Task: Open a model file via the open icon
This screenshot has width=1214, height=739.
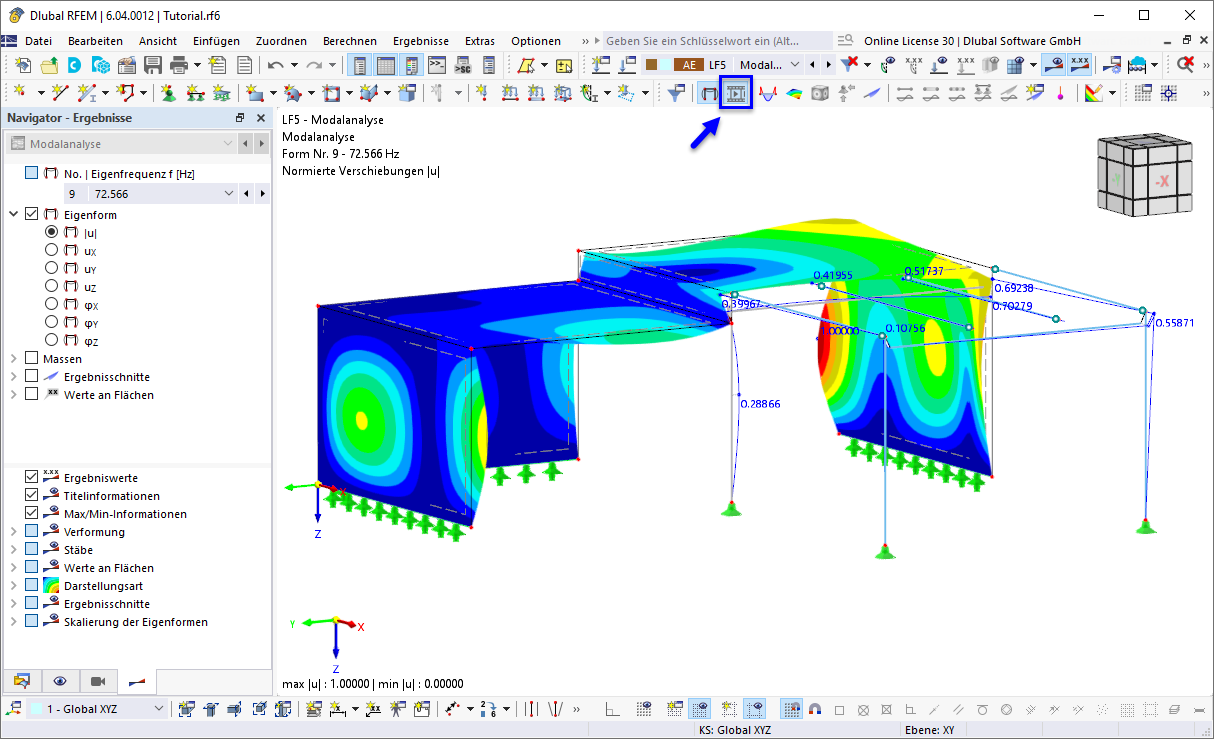Action: 47,63
